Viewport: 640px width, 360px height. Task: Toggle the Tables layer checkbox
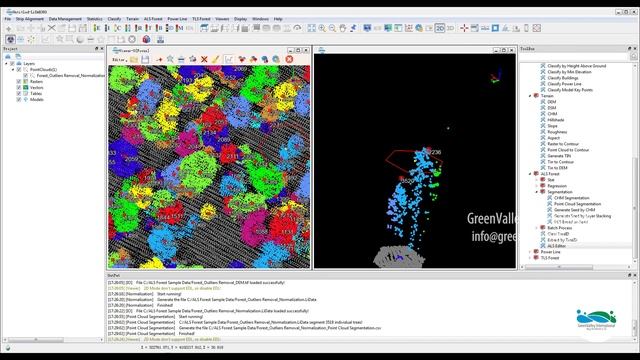tap(19, 93)
